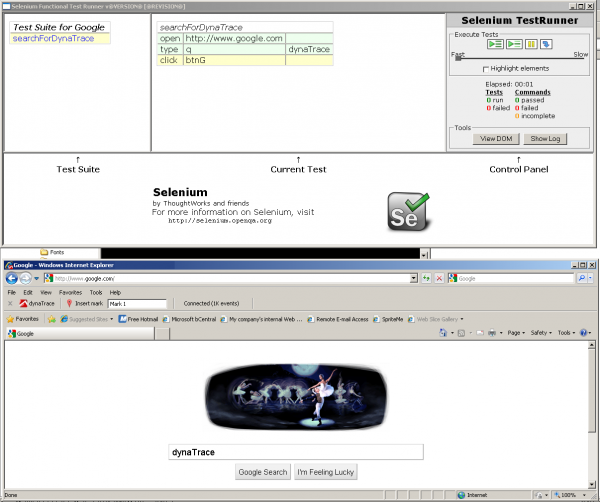Click the 'dynaTrace' value cell in test table
600x502 pixels.
(309, 49)
